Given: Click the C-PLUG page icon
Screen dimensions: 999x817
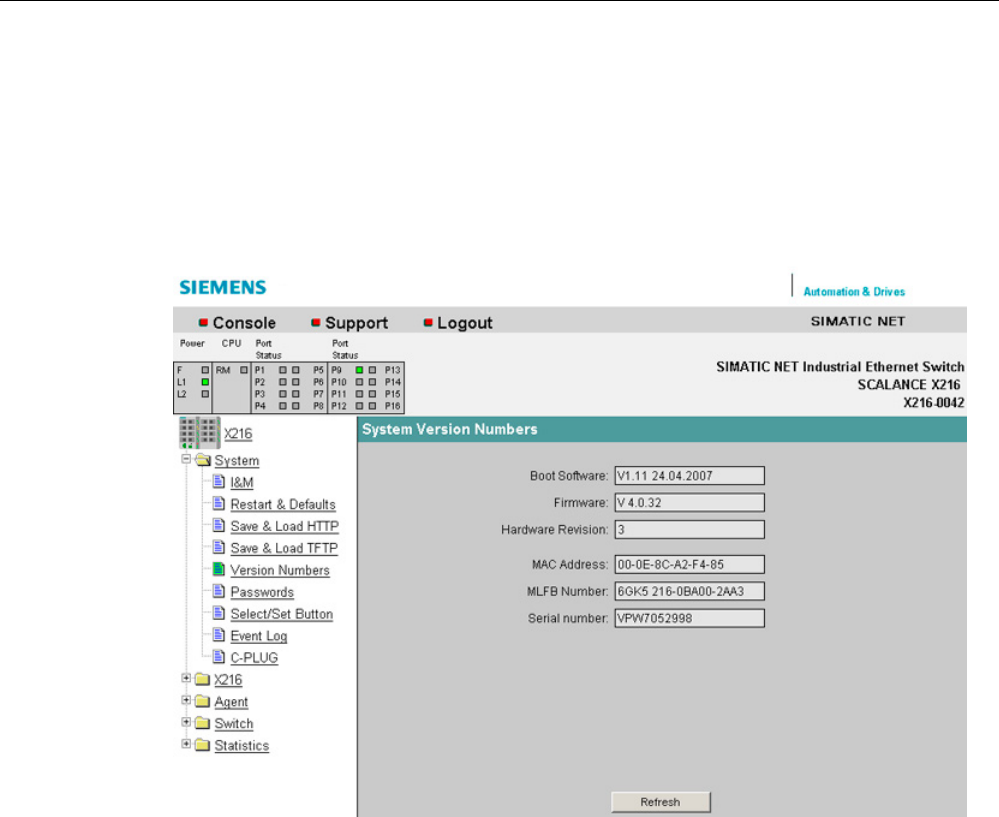Looking at the screenshot, I should [219, 656].
